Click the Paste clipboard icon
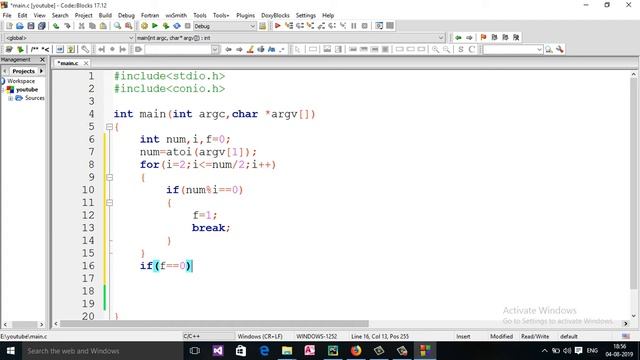 click(103, 26)
